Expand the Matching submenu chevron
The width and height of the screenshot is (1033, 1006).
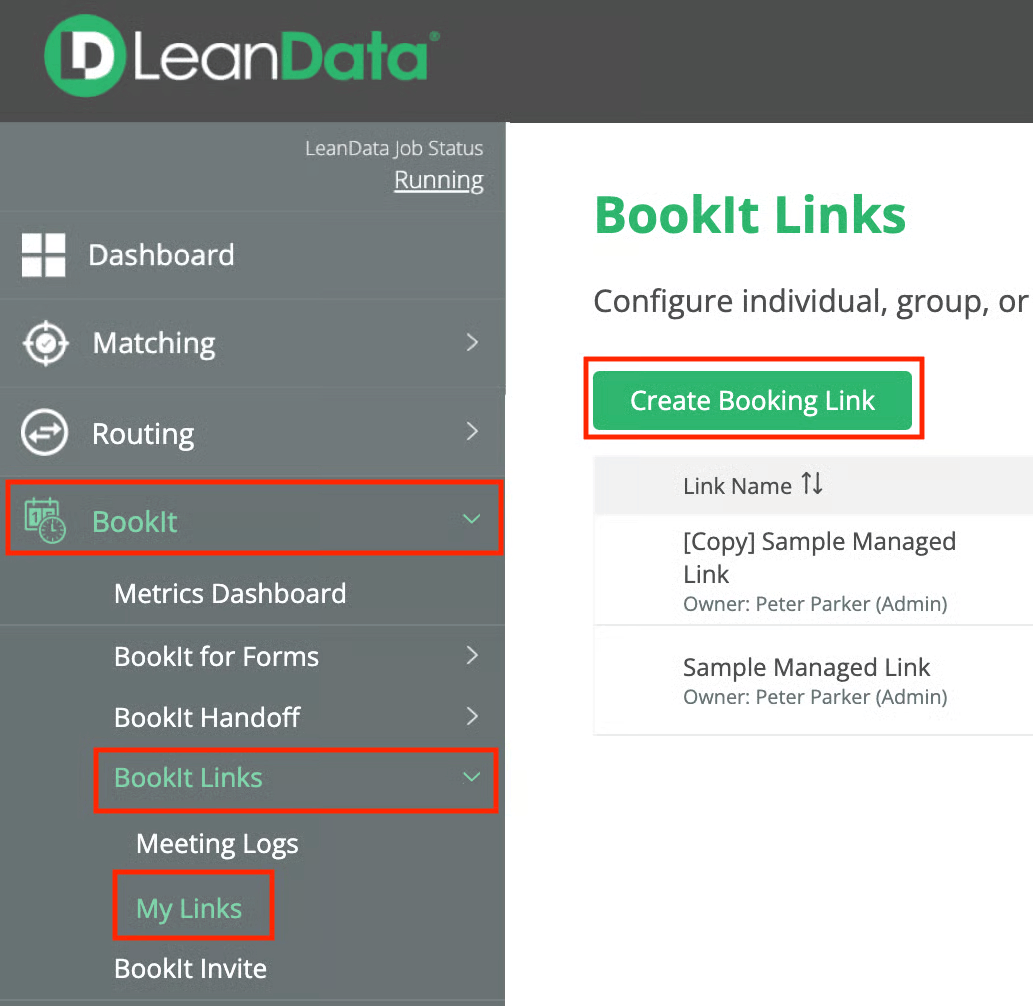tap(472, 343)
